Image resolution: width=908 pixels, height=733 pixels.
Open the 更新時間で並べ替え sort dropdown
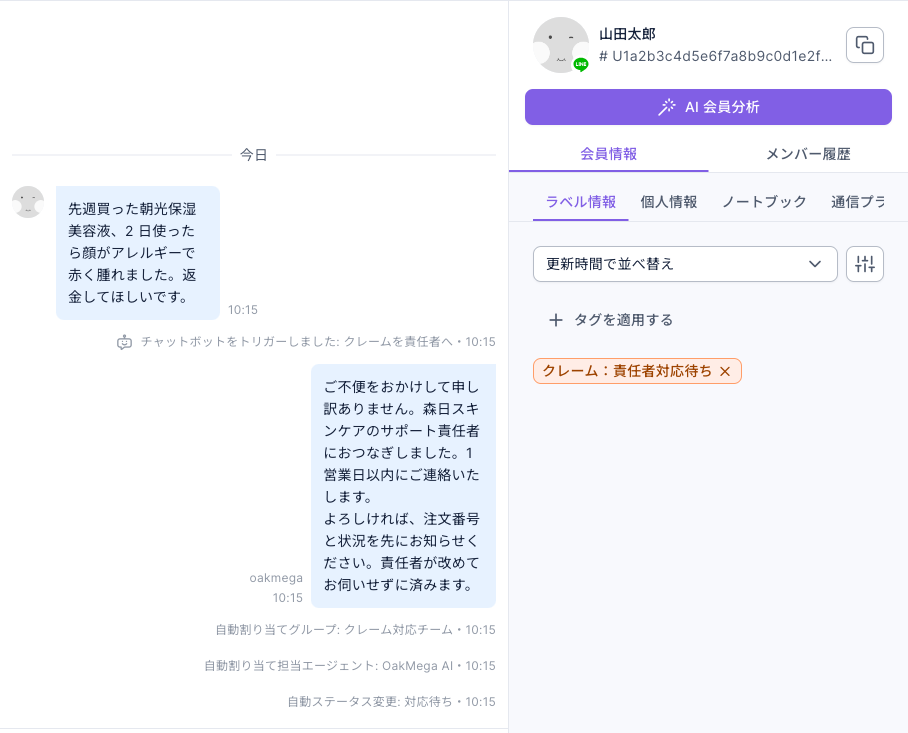[x=685, y=264]
